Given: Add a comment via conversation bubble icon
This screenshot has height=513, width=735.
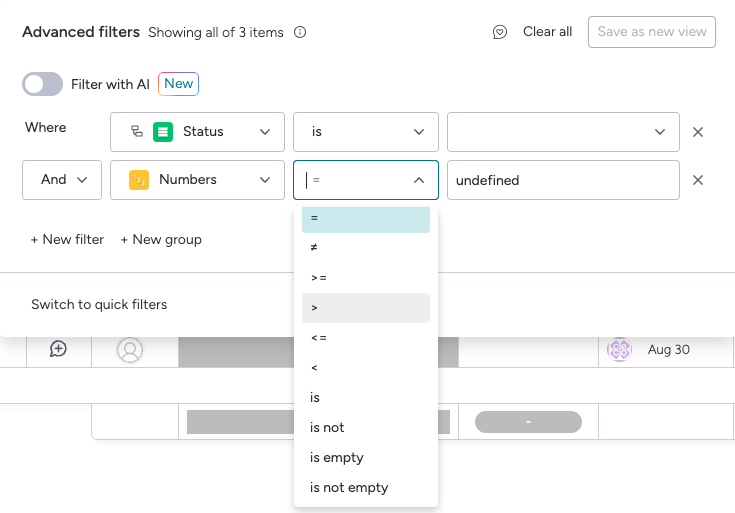Looking at the screenshot, I should [58, 349].
